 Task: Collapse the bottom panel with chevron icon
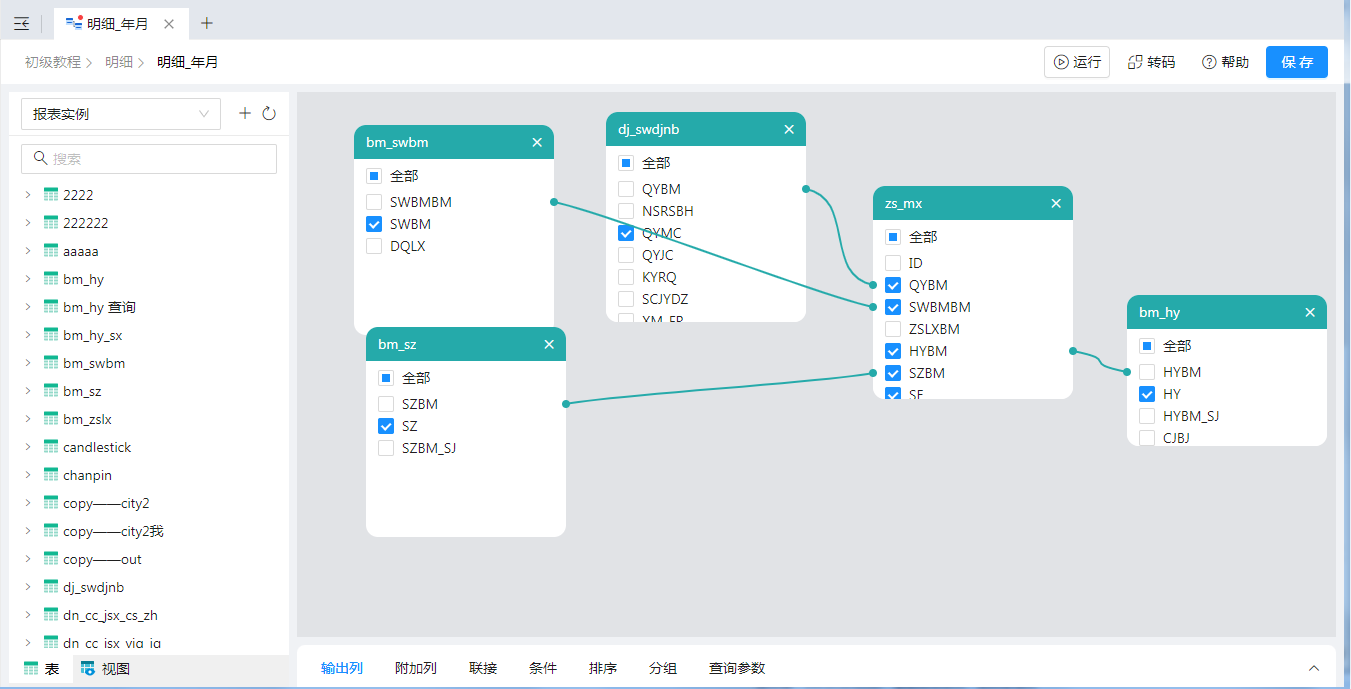click(1314, 668)
